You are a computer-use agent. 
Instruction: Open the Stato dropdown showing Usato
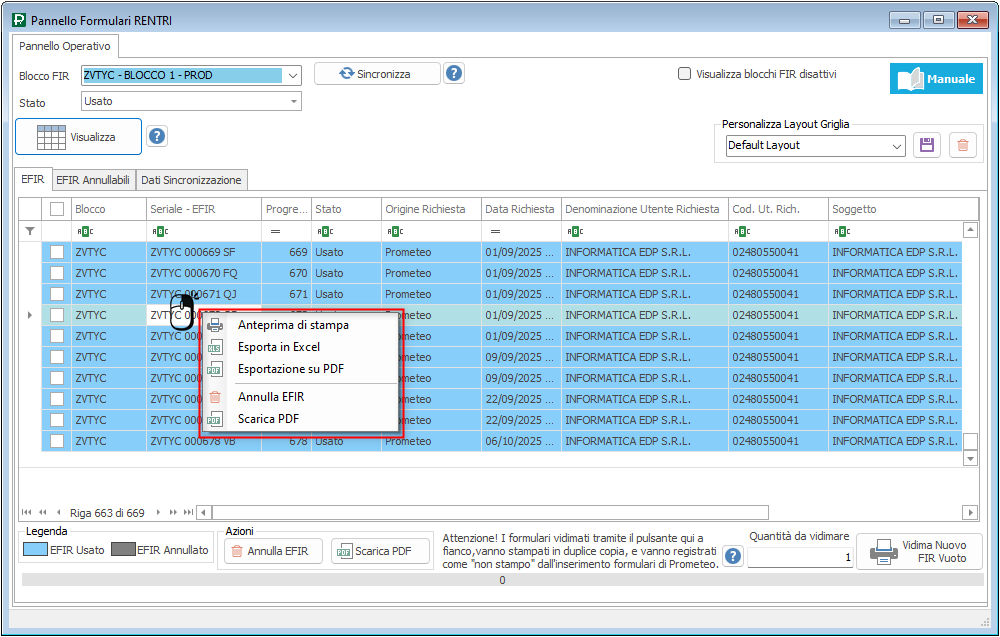tap(293, 101)
